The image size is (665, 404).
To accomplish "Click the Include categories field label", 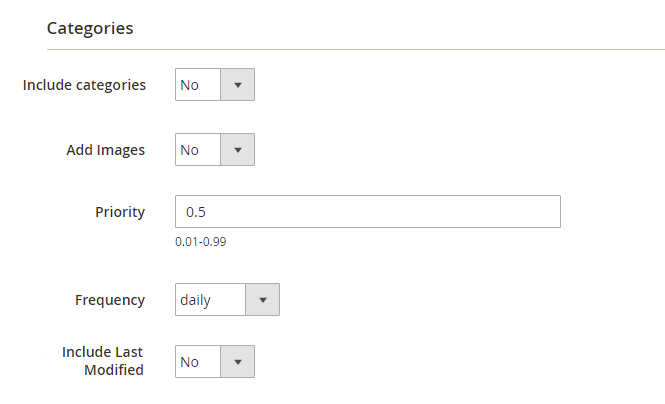I will 84,85.
